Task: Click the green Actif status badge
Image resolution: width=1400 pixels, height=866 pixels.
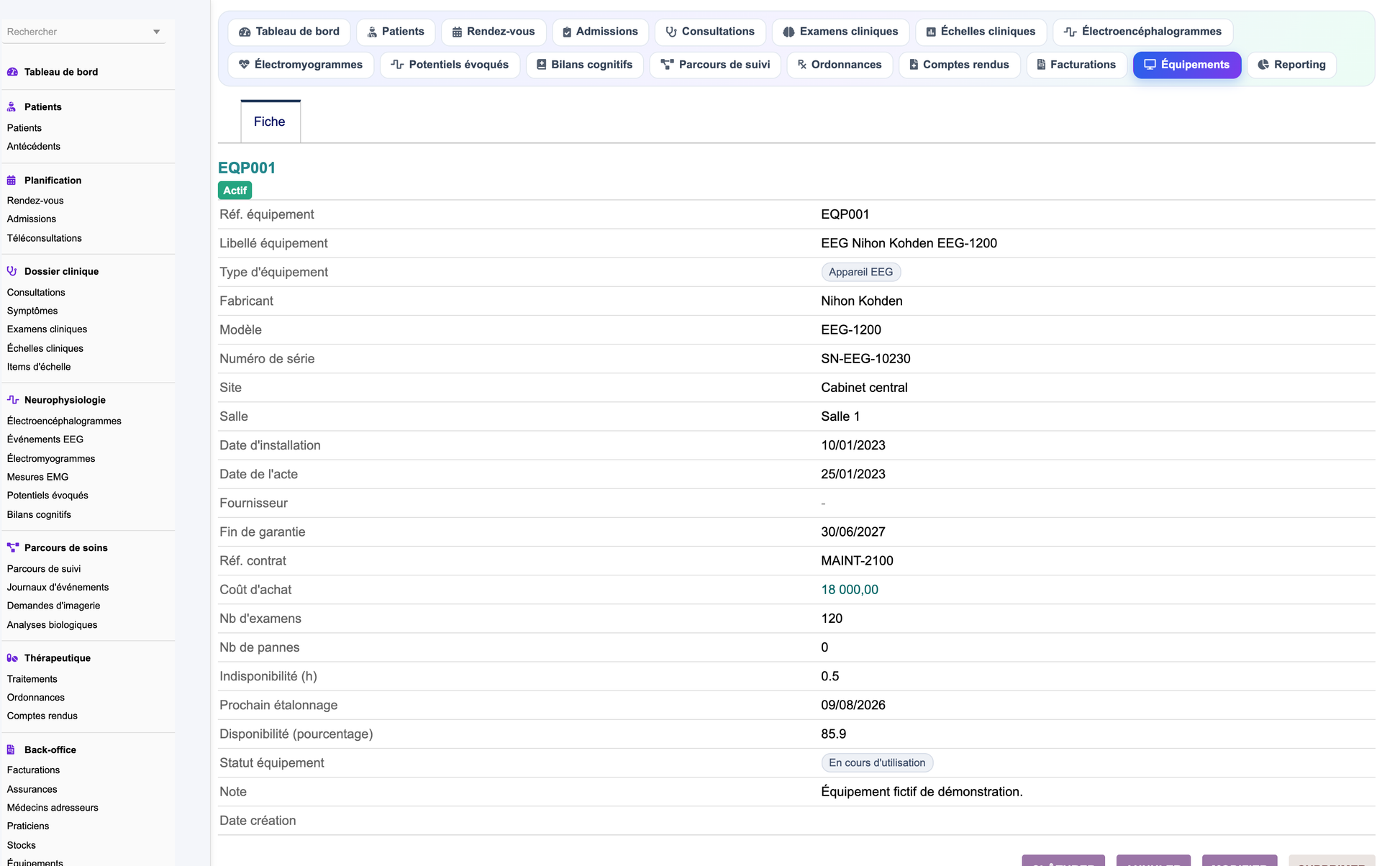Action: point(235,191)
